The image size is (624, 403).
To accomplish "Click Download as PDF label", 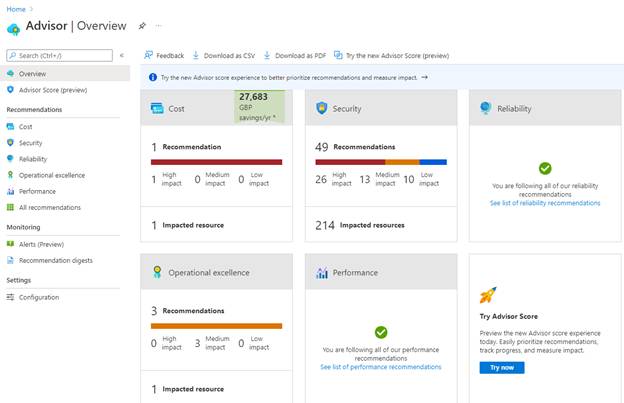I will point(300,56).
